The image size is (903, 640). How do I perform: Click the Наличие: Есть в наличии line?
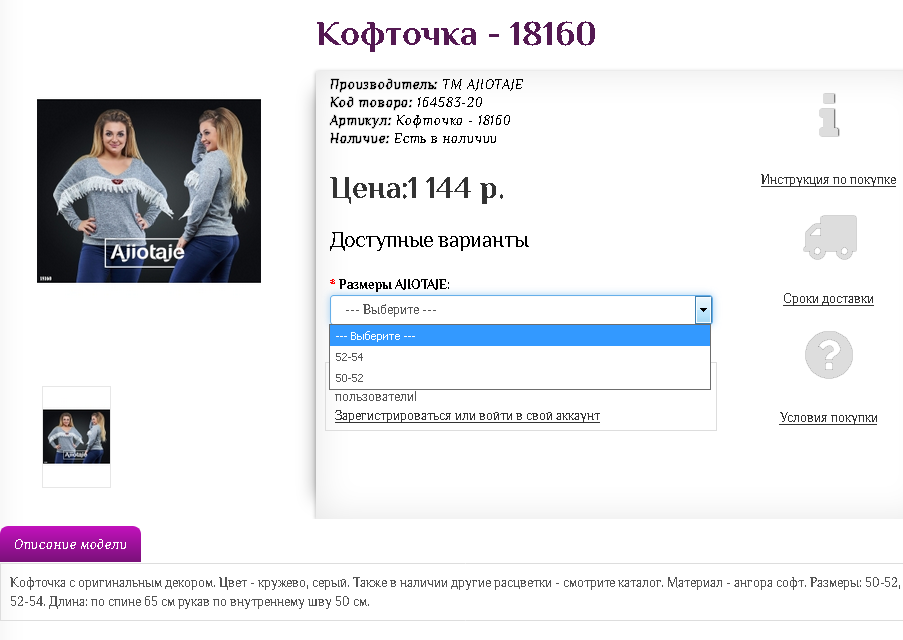click(x=413, y=138)
